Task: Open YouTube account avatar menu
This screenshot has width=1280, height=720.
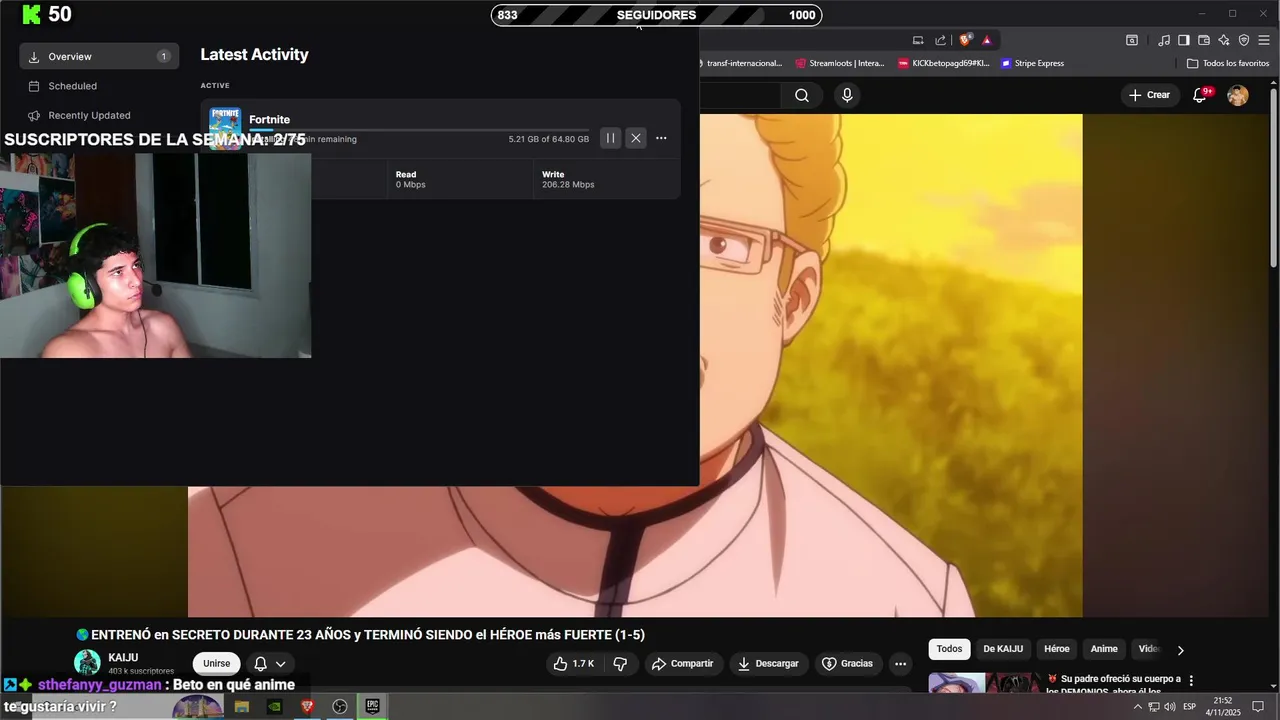Action: click(1238, 95)
